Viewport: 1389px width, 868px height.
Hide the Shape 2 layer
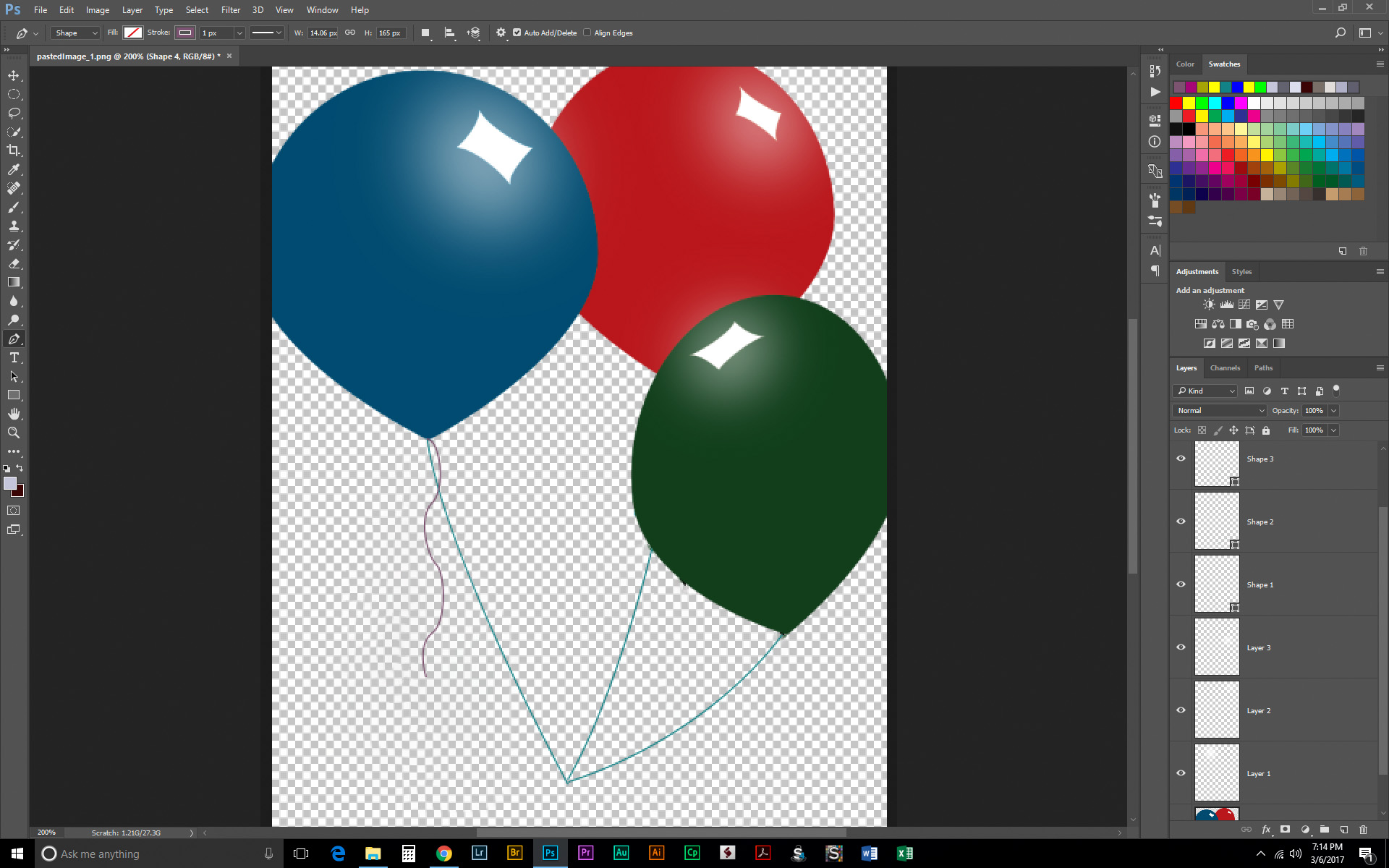(1181, 522)
